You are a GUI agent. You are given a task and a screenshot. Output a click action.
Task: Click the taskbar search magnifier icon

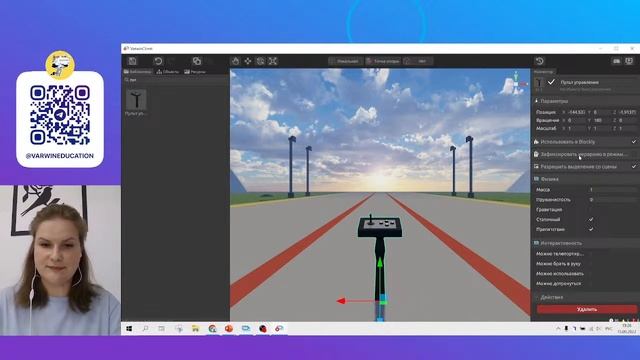tap(145, 329)
